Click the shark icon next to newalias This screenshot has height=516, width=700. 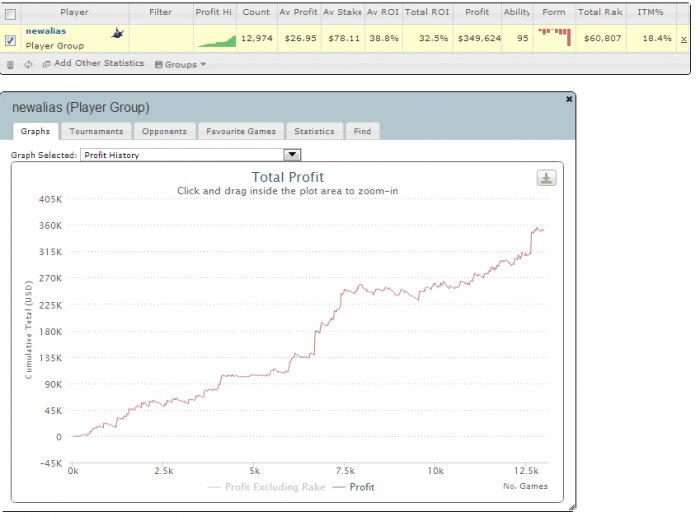pyautogui.click(x=117, y=33)
